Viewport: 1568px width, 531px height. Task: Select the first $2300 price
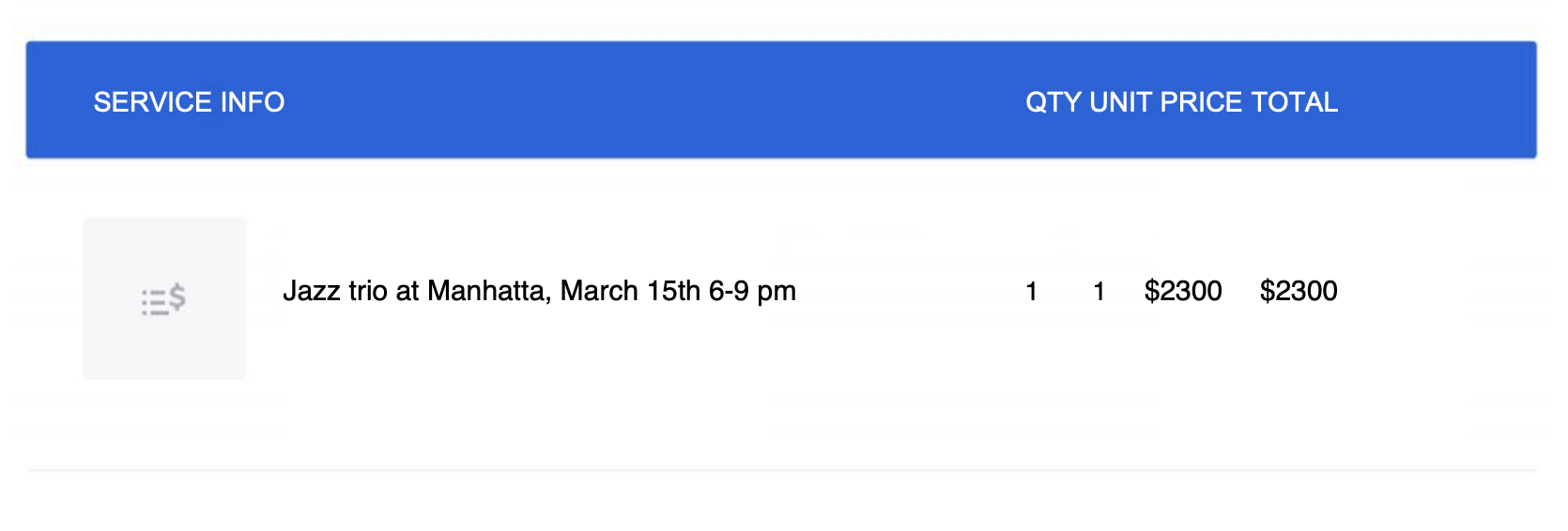pyautogui.click(x=1183, y=291)
